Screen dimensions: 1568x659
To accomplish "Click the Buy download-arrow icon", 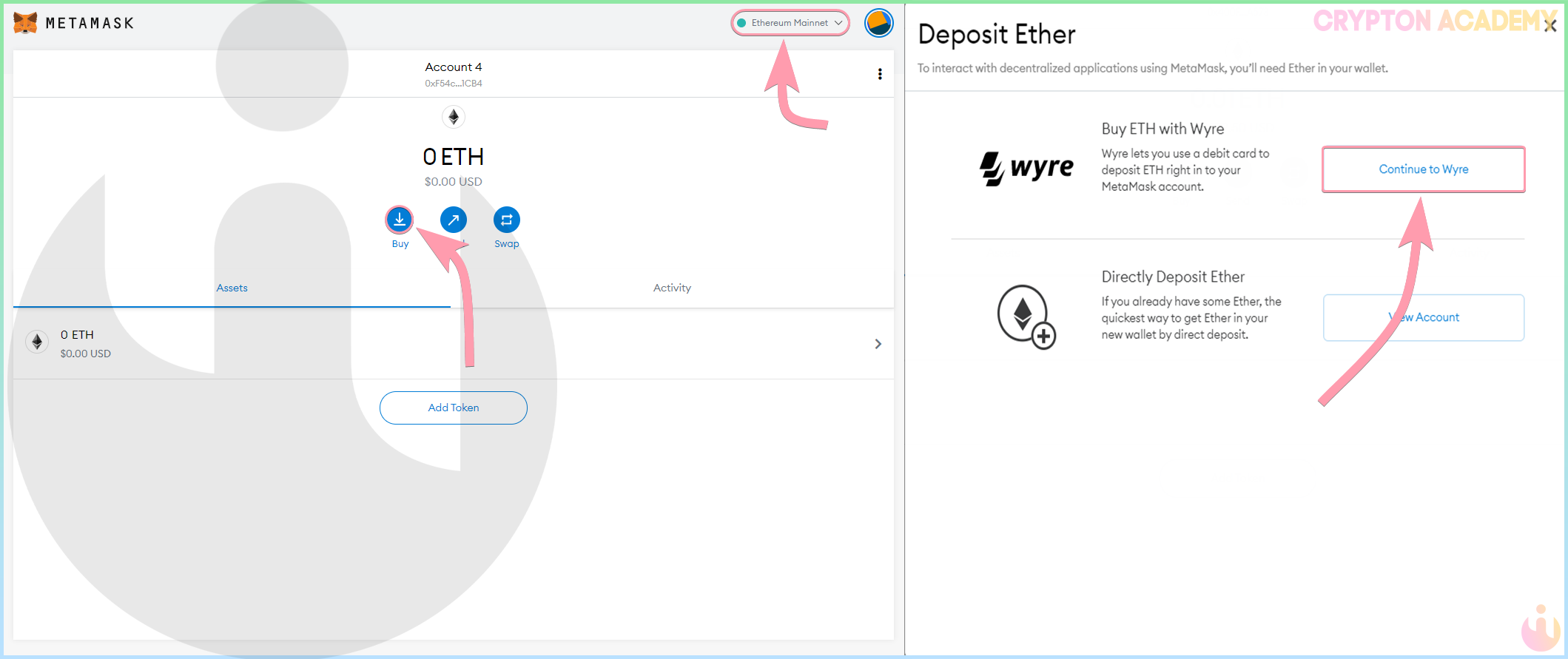I will pos(400,220).
